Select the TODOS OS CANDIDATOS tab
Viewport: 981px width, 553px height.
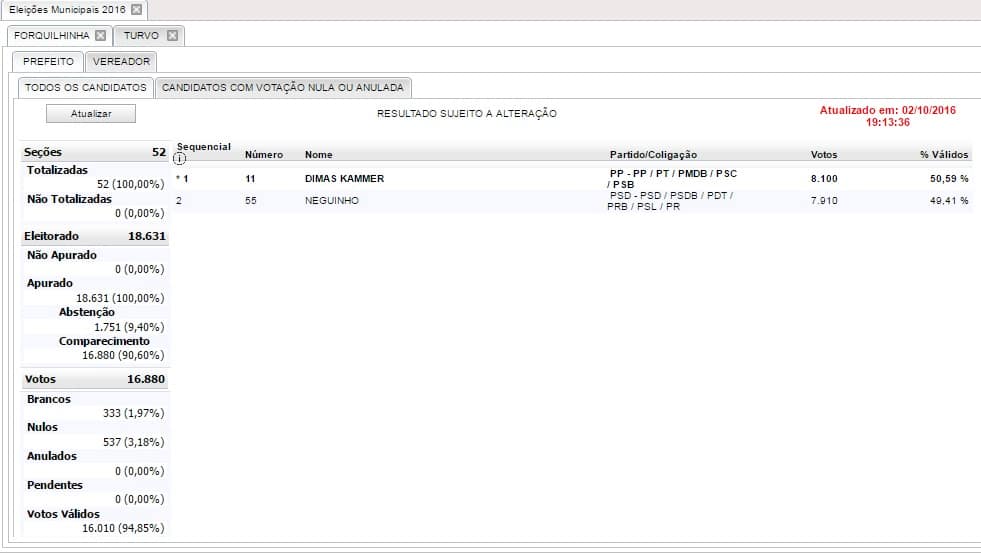point(86,88)
